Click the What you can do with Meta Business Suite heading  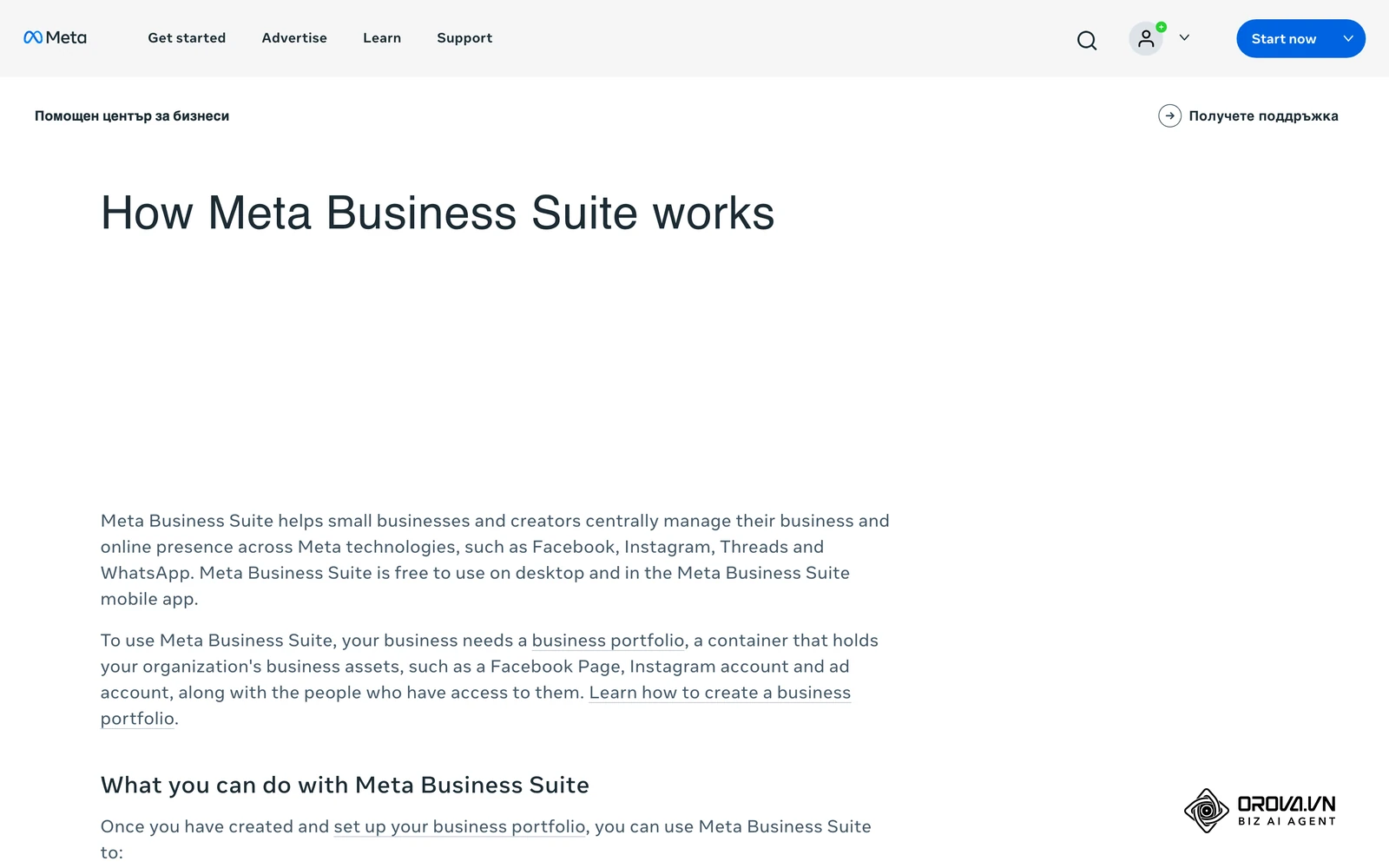pyautogui.click(x=345, y=785)
